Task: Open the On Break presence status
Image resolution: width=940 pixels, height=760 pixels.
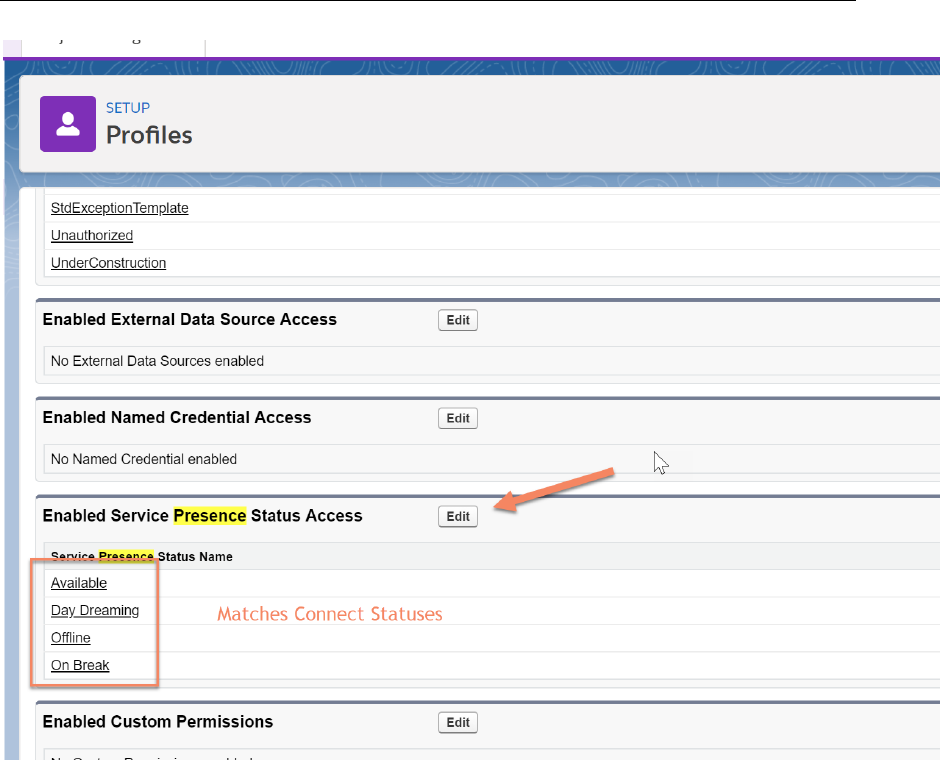Action: 80,665
